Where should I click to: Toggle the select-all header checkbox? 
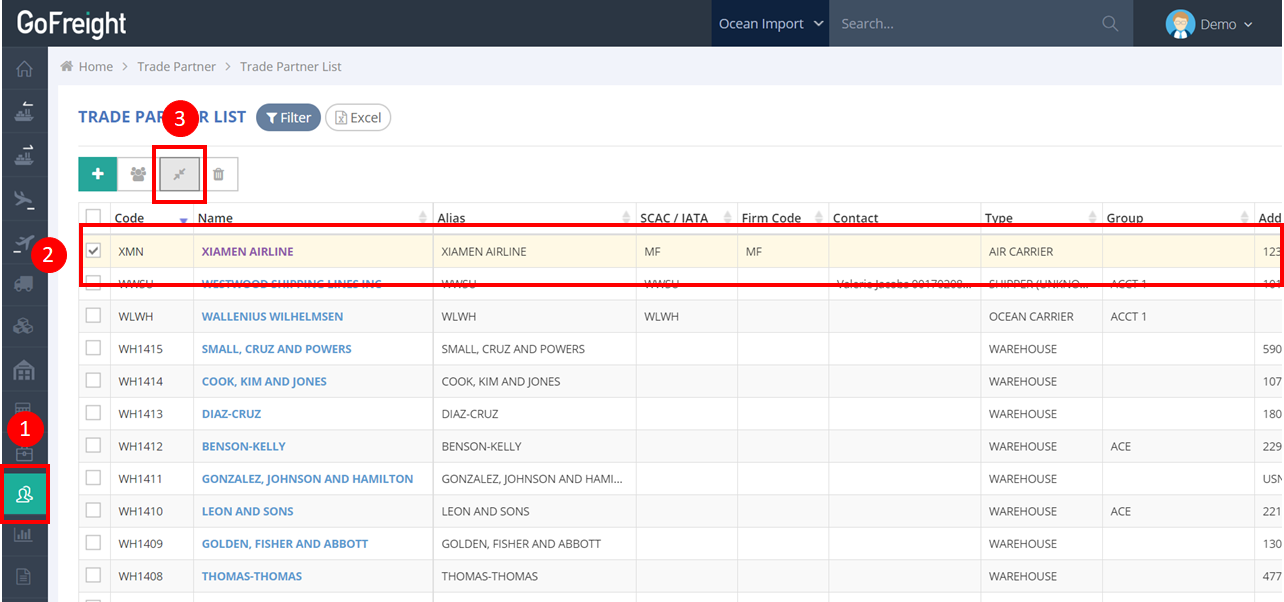tap(94, 217)
